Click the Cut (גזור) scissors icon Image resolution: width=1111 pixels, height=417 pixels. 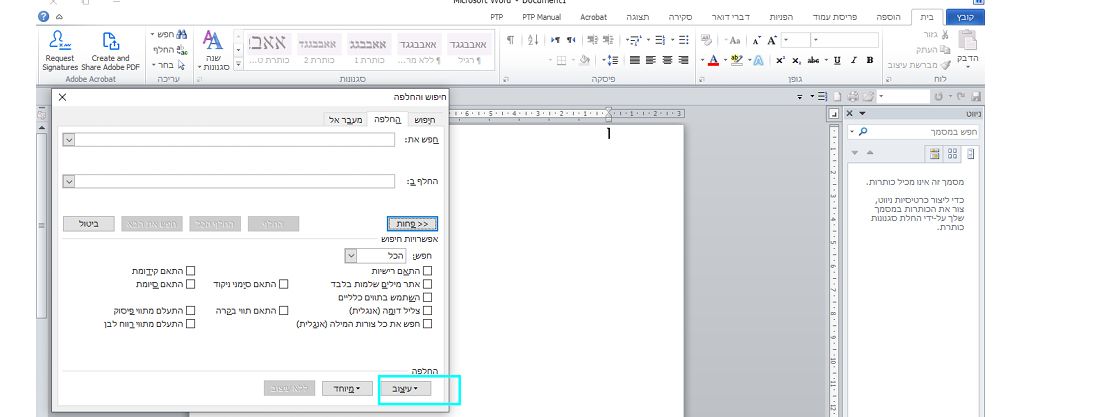944,34
